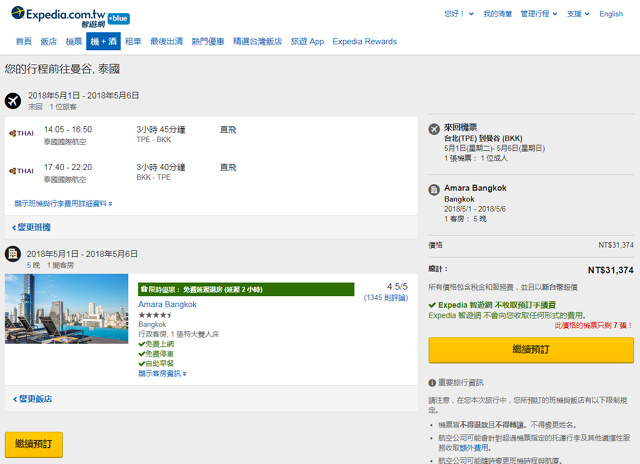Screen dimensions: 640x464
Task: Open the 旅遊 App tab
Action: tap(307, 41)
